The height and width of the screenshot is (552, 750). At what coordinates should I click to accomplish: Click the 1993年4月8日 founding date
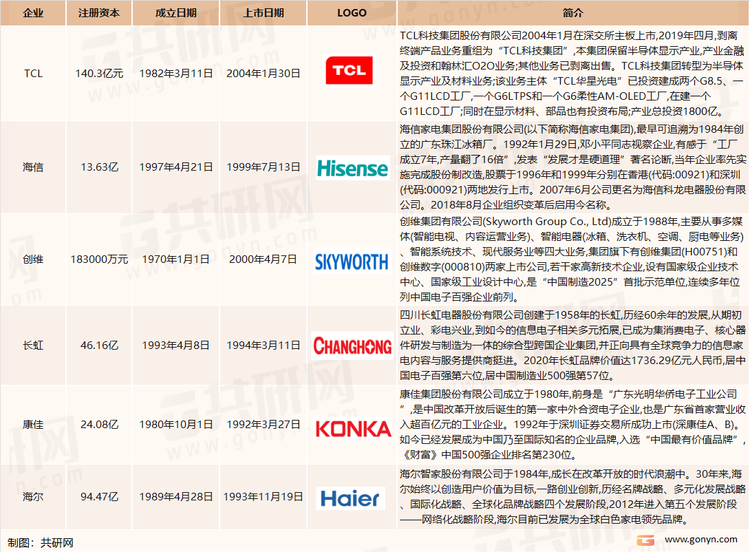pyautogui.click(x=176, y=345)
